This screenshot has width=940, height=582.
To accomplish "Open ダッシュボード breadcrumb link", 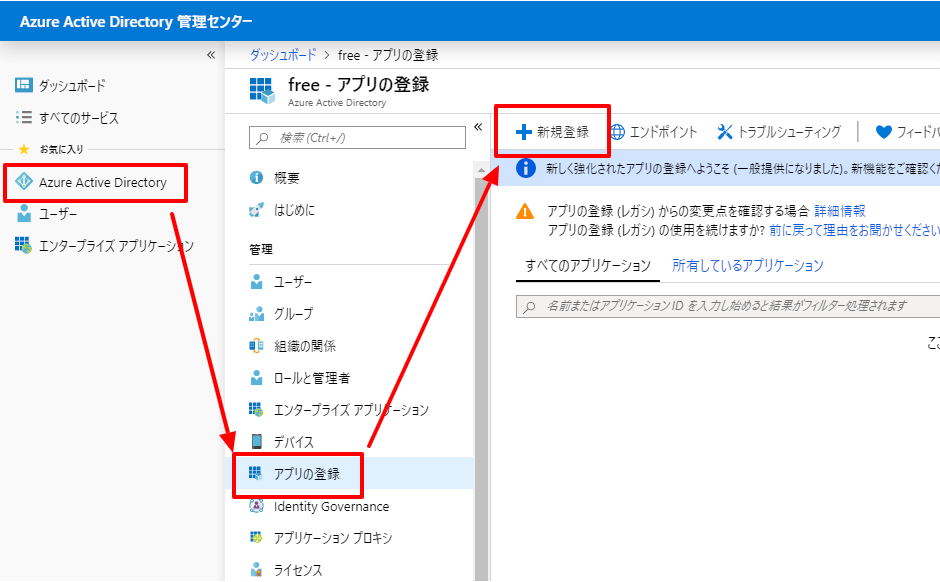I will [x=283, y=55].
